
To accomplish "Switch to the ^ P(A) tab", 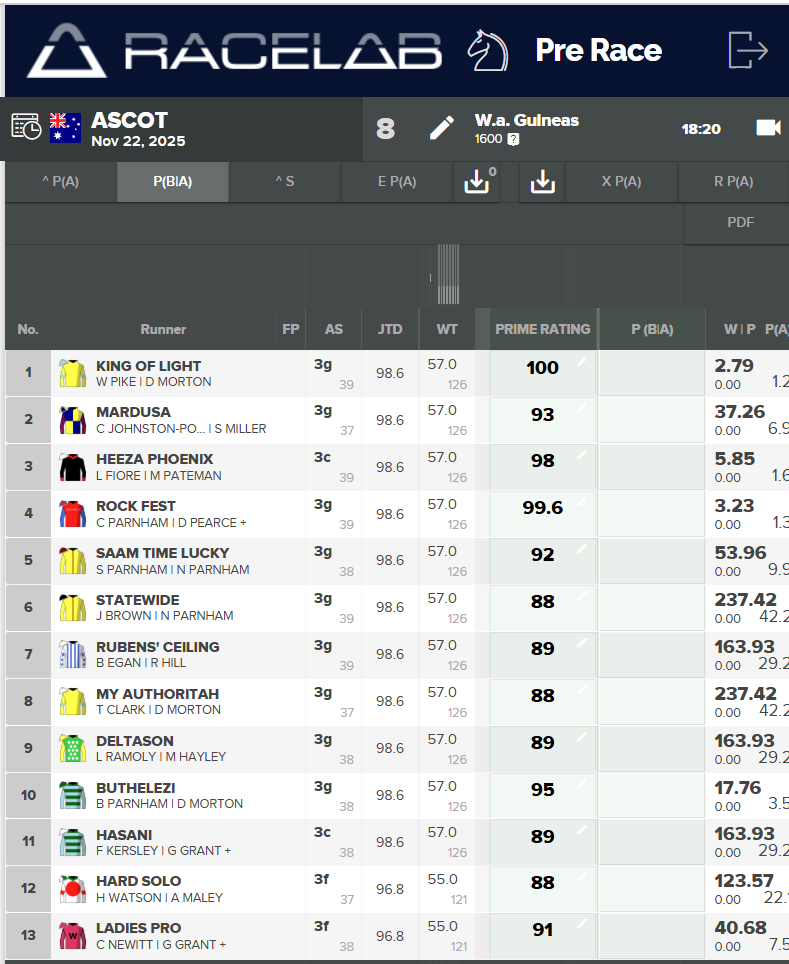I will [x=60, y=182].
